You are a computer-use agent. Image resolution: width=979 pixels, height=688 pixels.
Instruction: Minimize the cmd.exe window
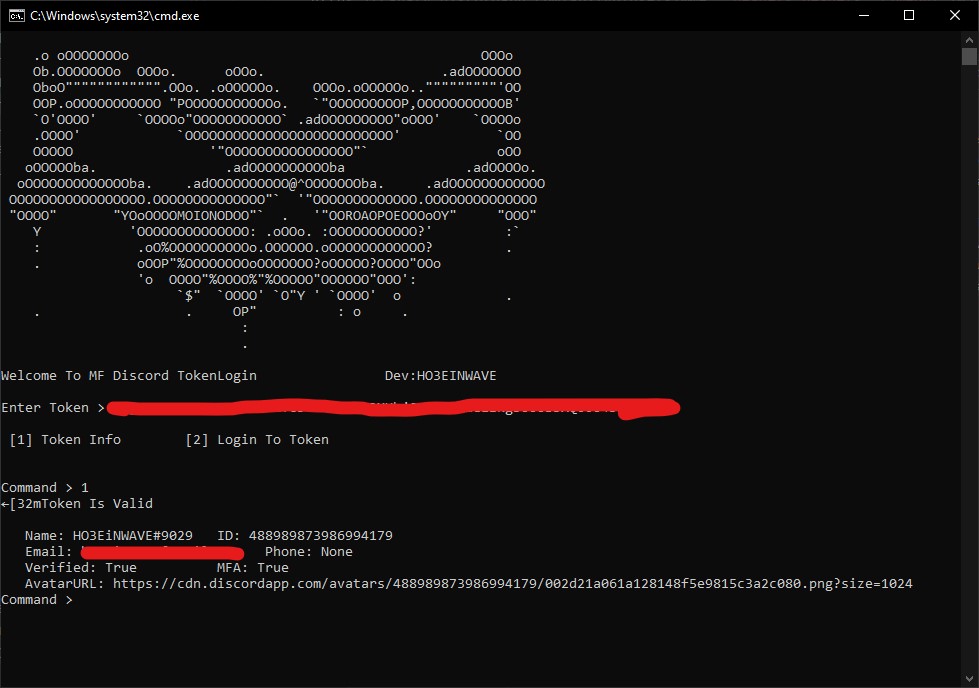coord(864,16)
